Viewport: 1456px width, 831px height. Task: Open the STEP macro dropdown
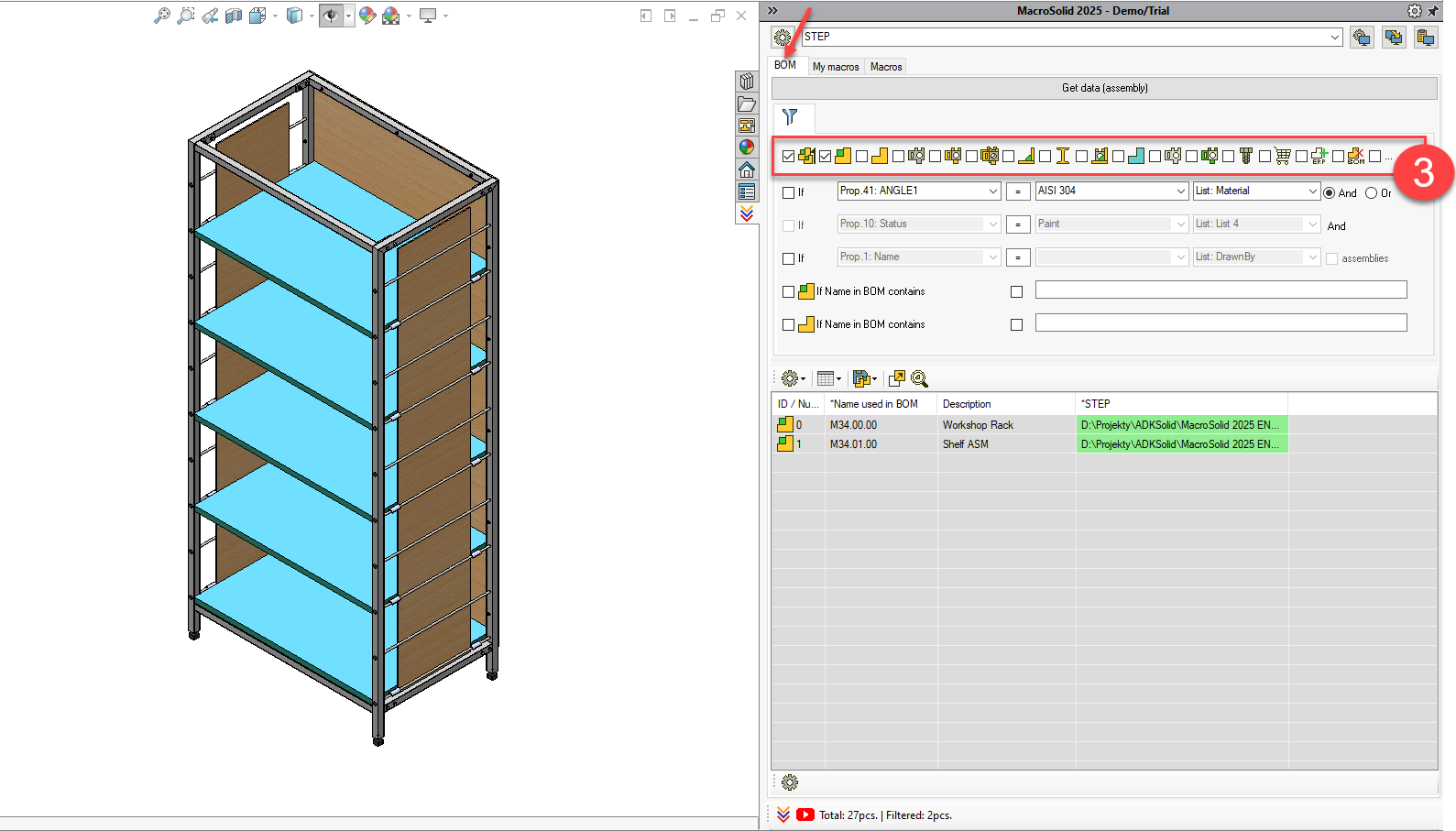[1335, 38]
